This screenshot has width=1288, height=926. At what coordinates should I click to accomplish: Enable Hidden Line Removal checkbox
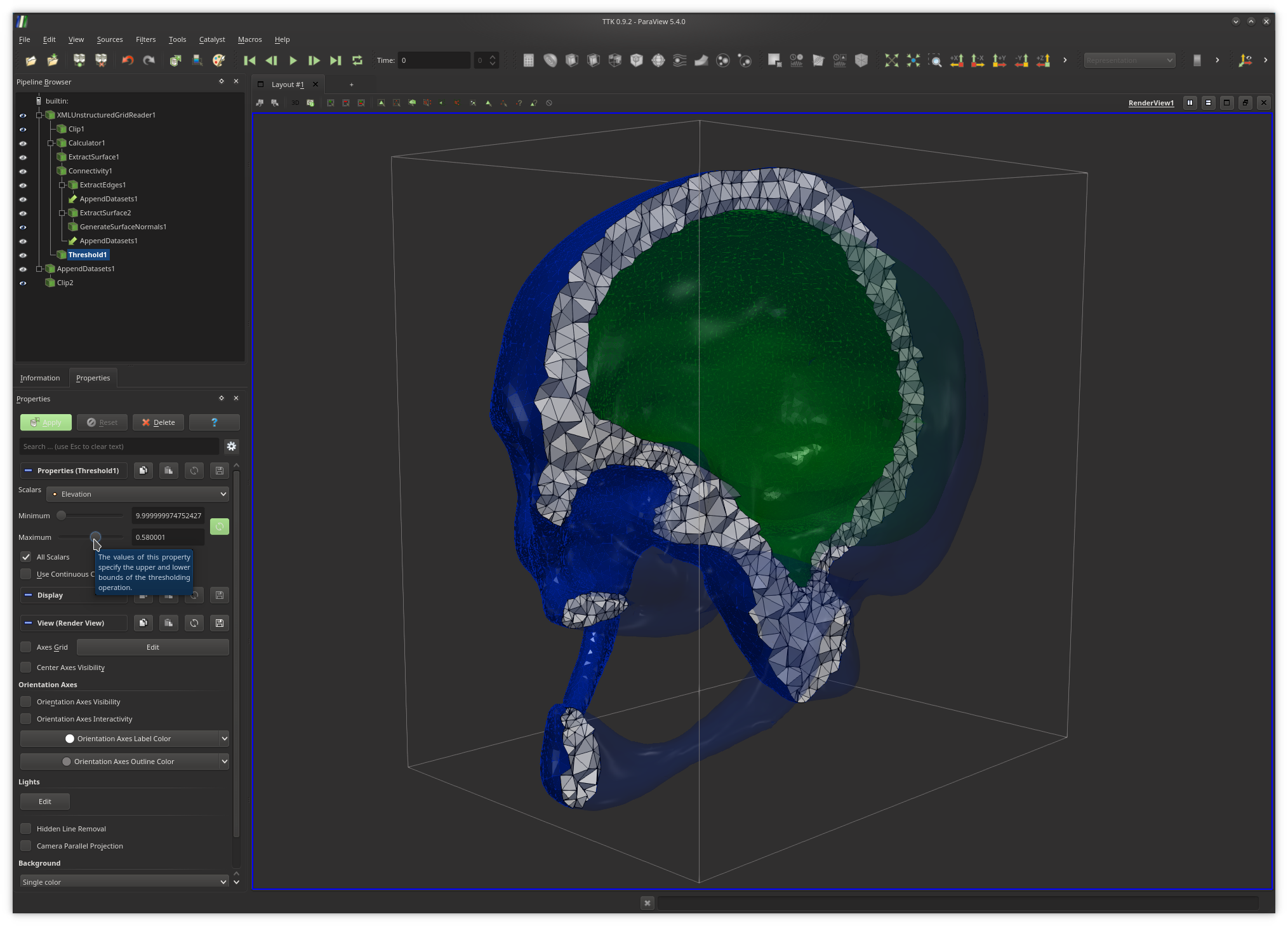(26, 829)
